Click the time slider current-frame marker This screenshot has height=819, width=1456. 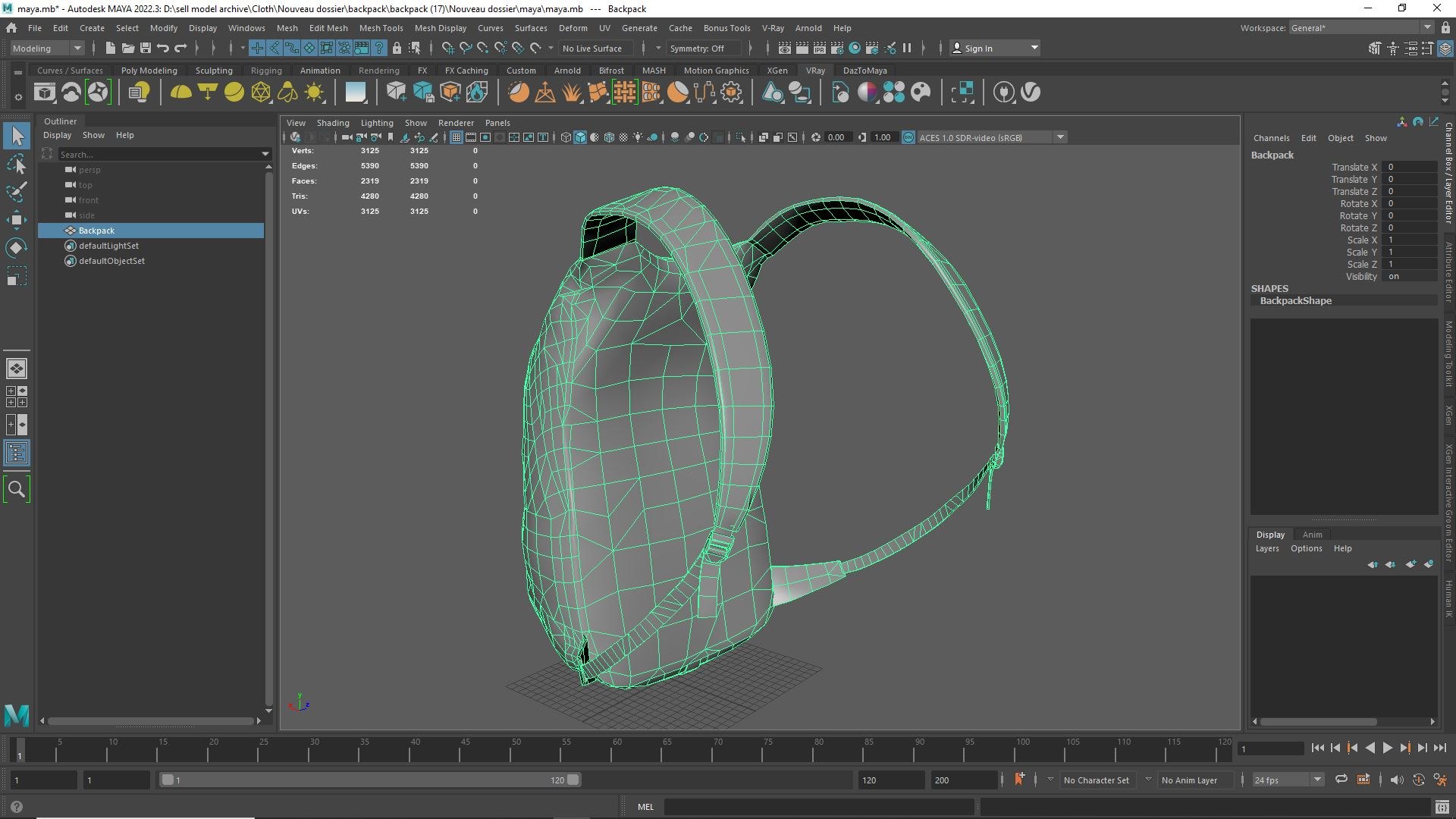click(20, 750)
